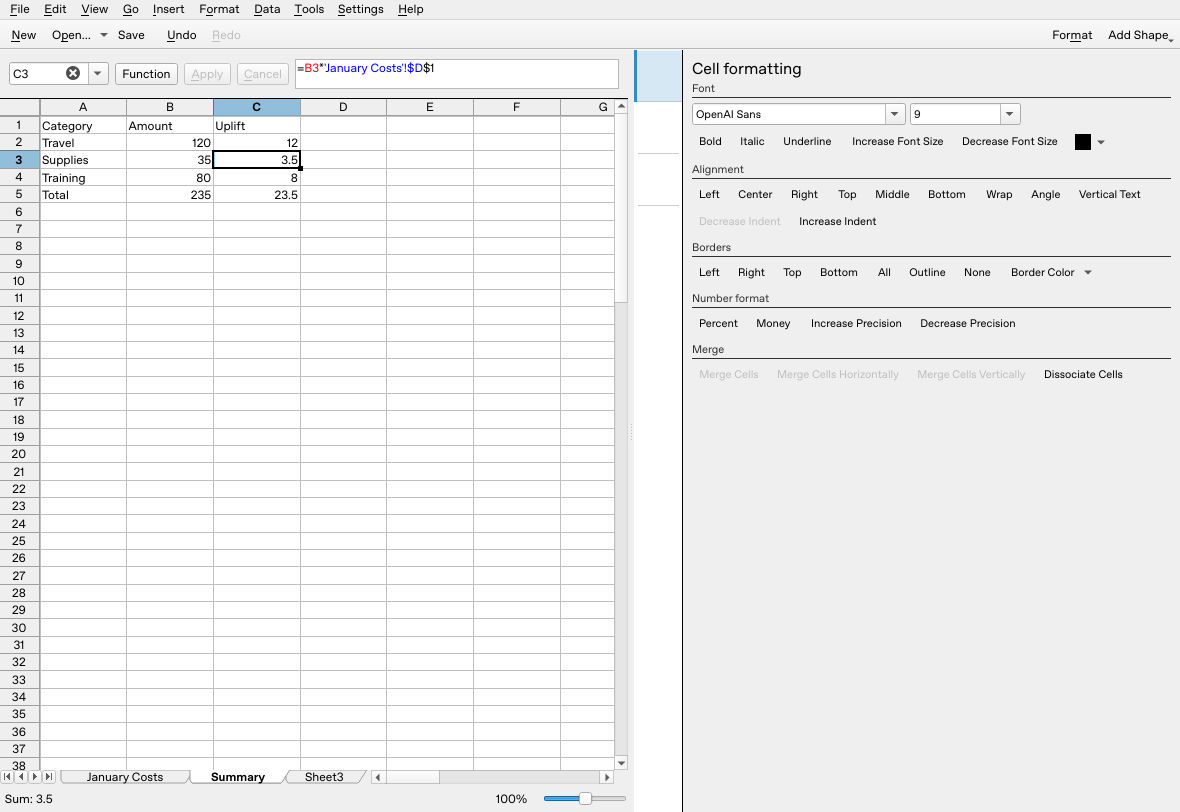Open the text color dropdown arrow
Image resolution: width=1180 pixels, height=812 pixels.
tap(1101, 142)
